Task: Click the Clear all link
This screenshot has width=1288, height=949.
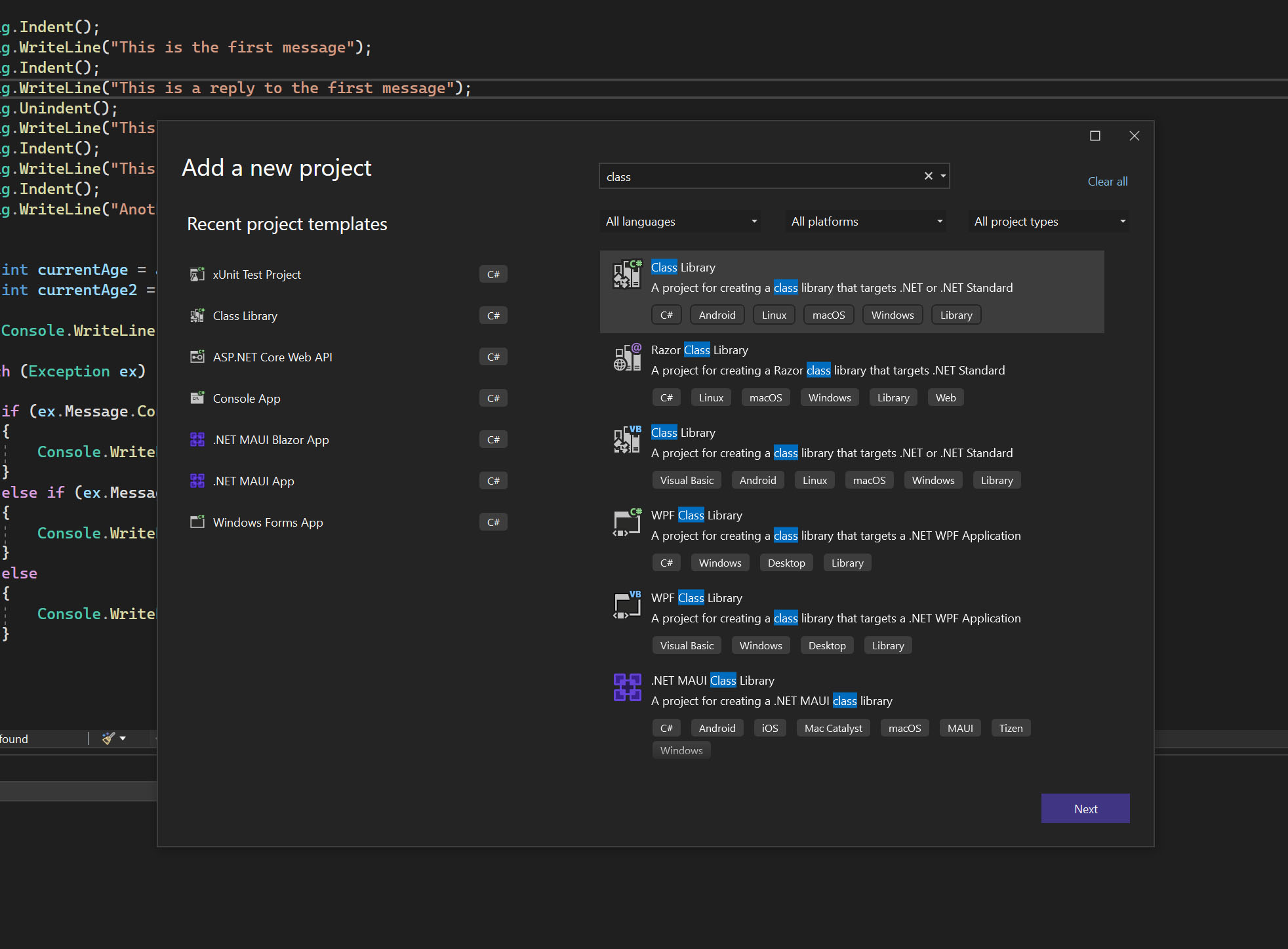Action: [x=1107, y=182]
